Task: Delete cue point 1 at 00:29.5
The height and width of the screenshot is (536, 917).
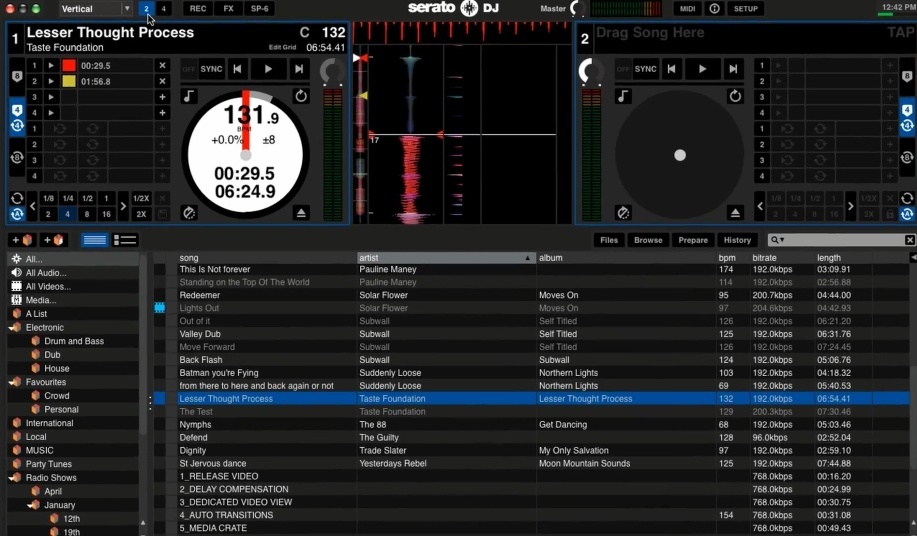Action: pyautogui.click(x=163, y=65)
